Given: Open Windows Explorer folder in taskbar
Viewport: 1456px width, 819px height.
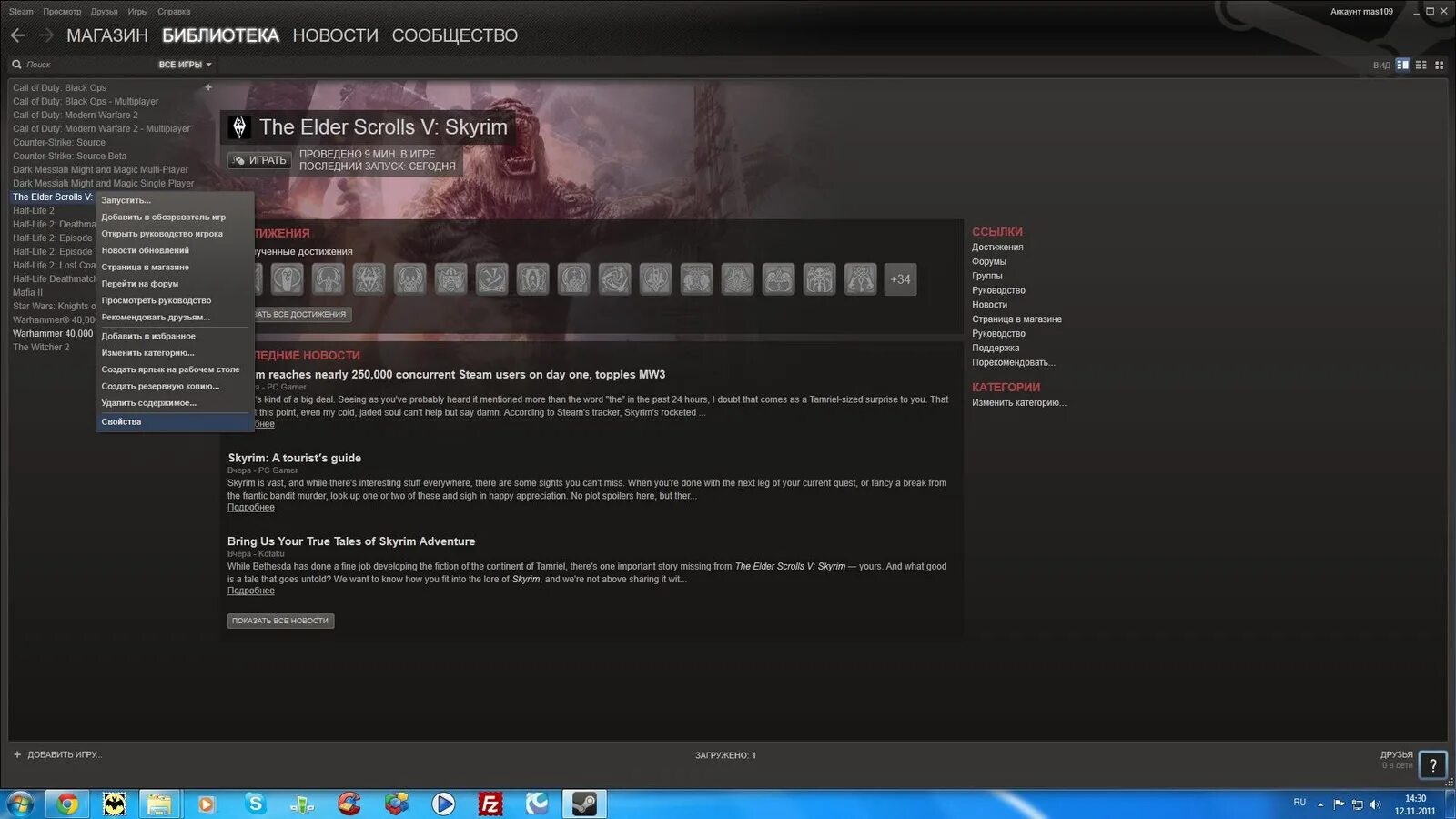Looking at the screenshot, I should tap(160, 804).
